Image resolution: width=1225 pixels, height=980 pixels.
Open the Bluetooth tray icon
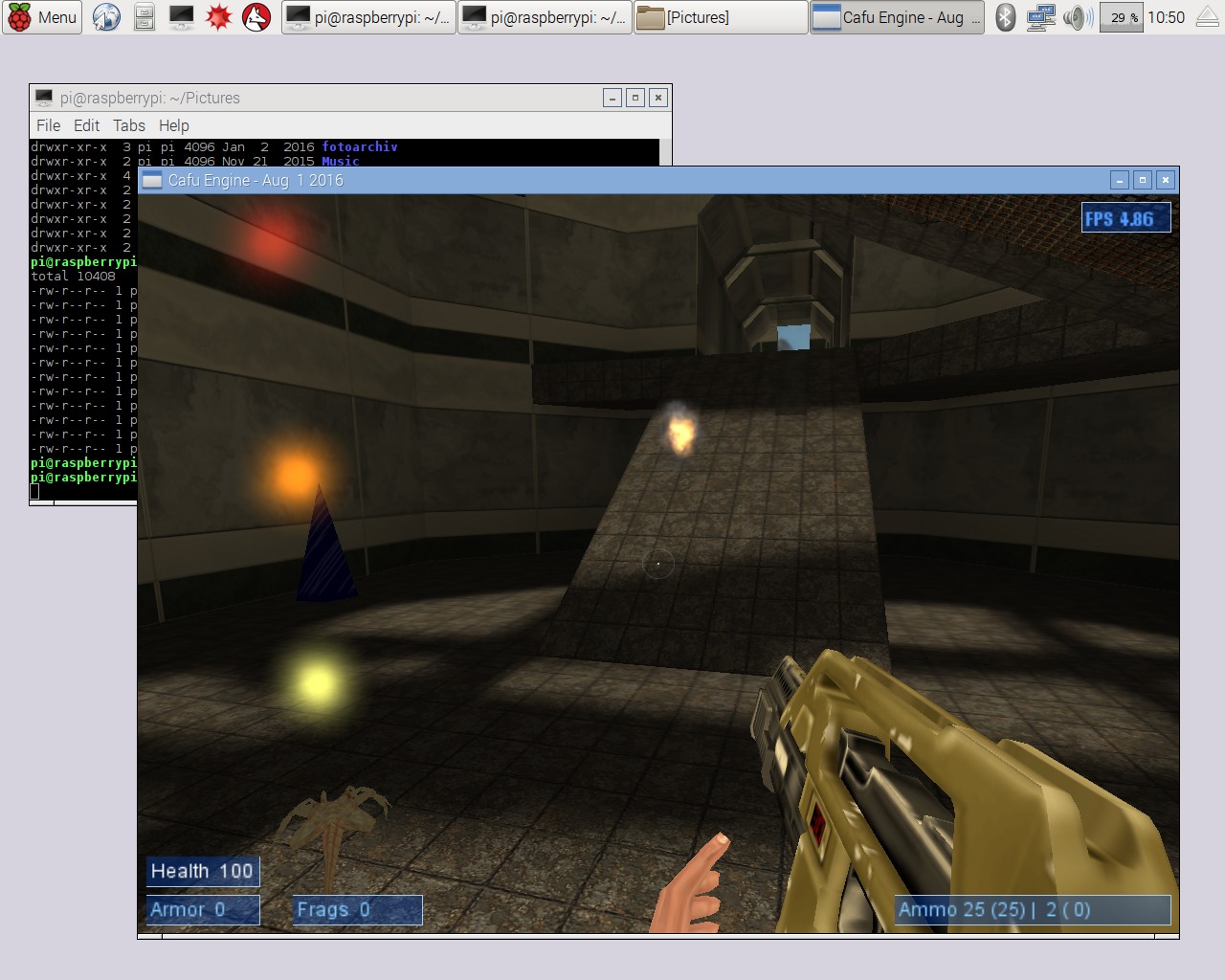pyautogui.click(x=1005, y=17)
